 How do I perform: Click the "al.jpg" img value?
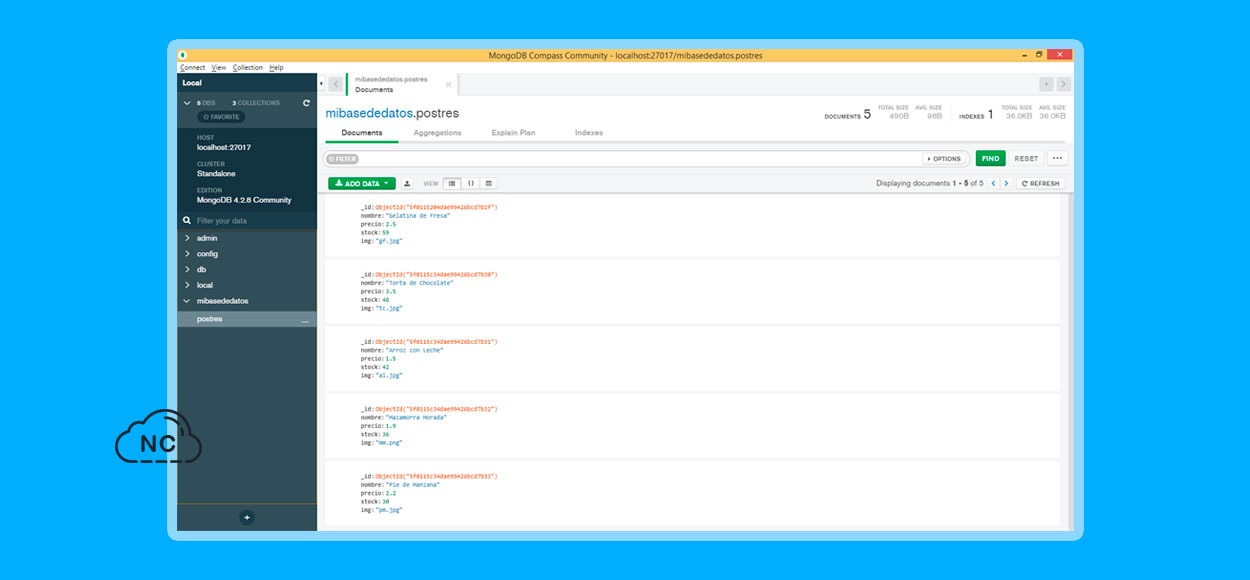coord(389,375)
